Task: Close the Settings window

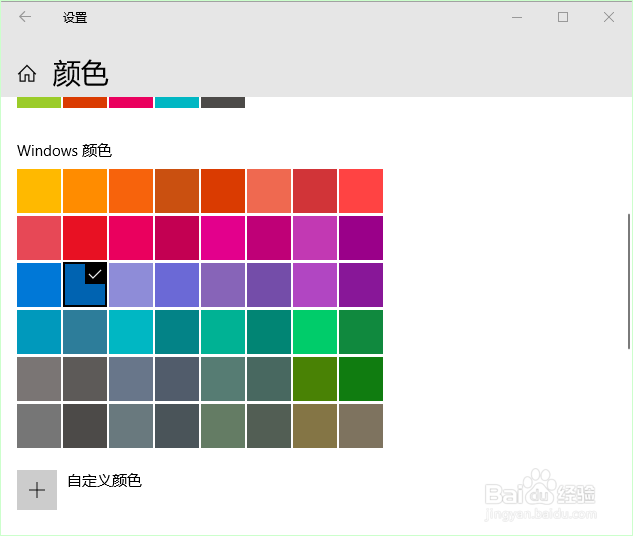Action: [x=609, y=17]
